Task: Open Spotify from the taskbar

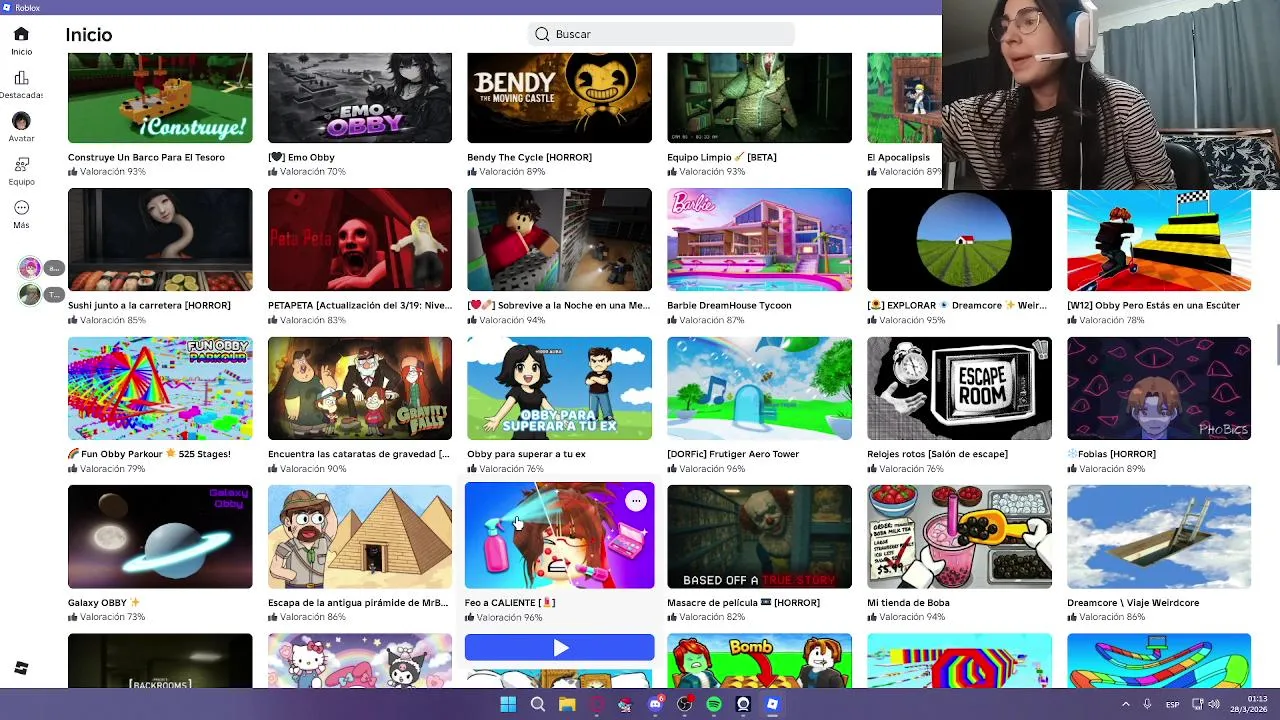Action: (714, 704)
